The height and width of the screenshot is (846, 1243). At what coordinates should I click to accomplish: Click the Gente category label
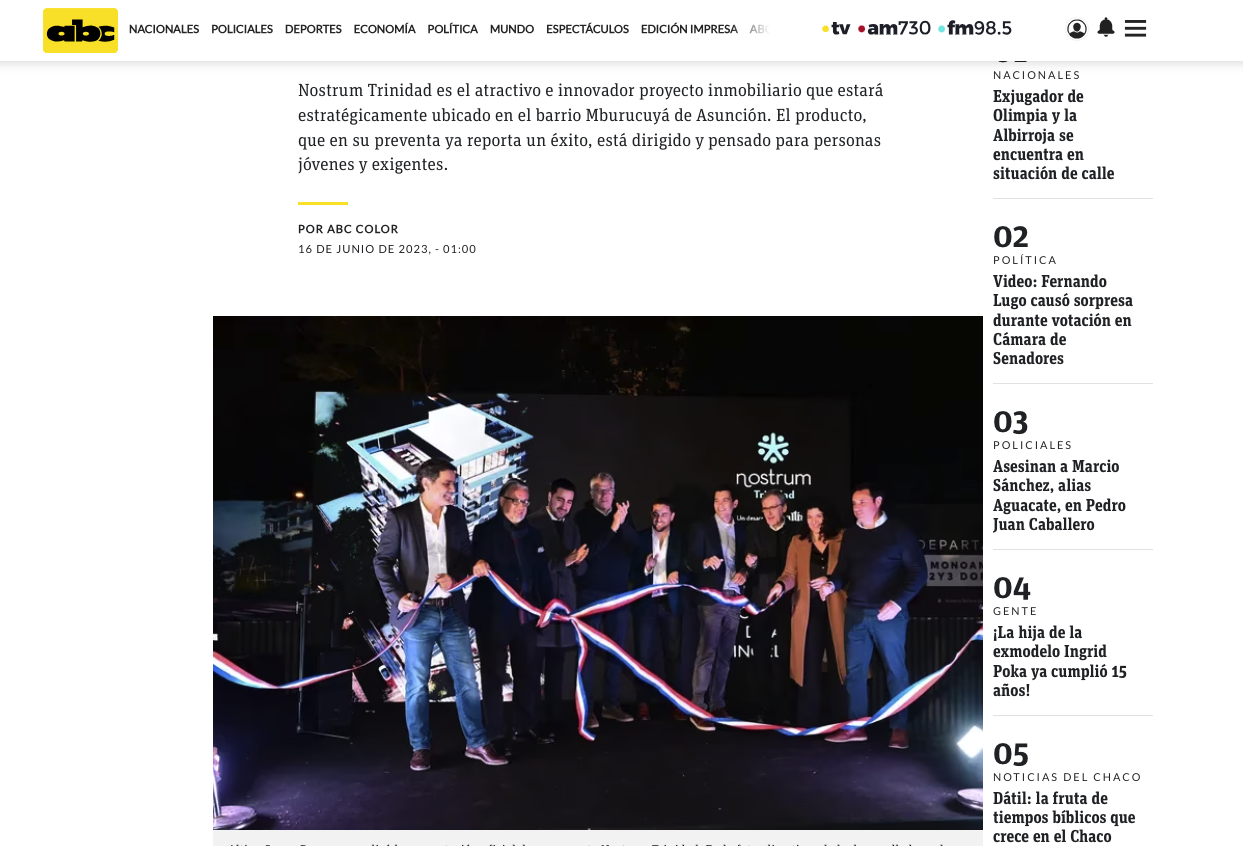(1015, 611)
